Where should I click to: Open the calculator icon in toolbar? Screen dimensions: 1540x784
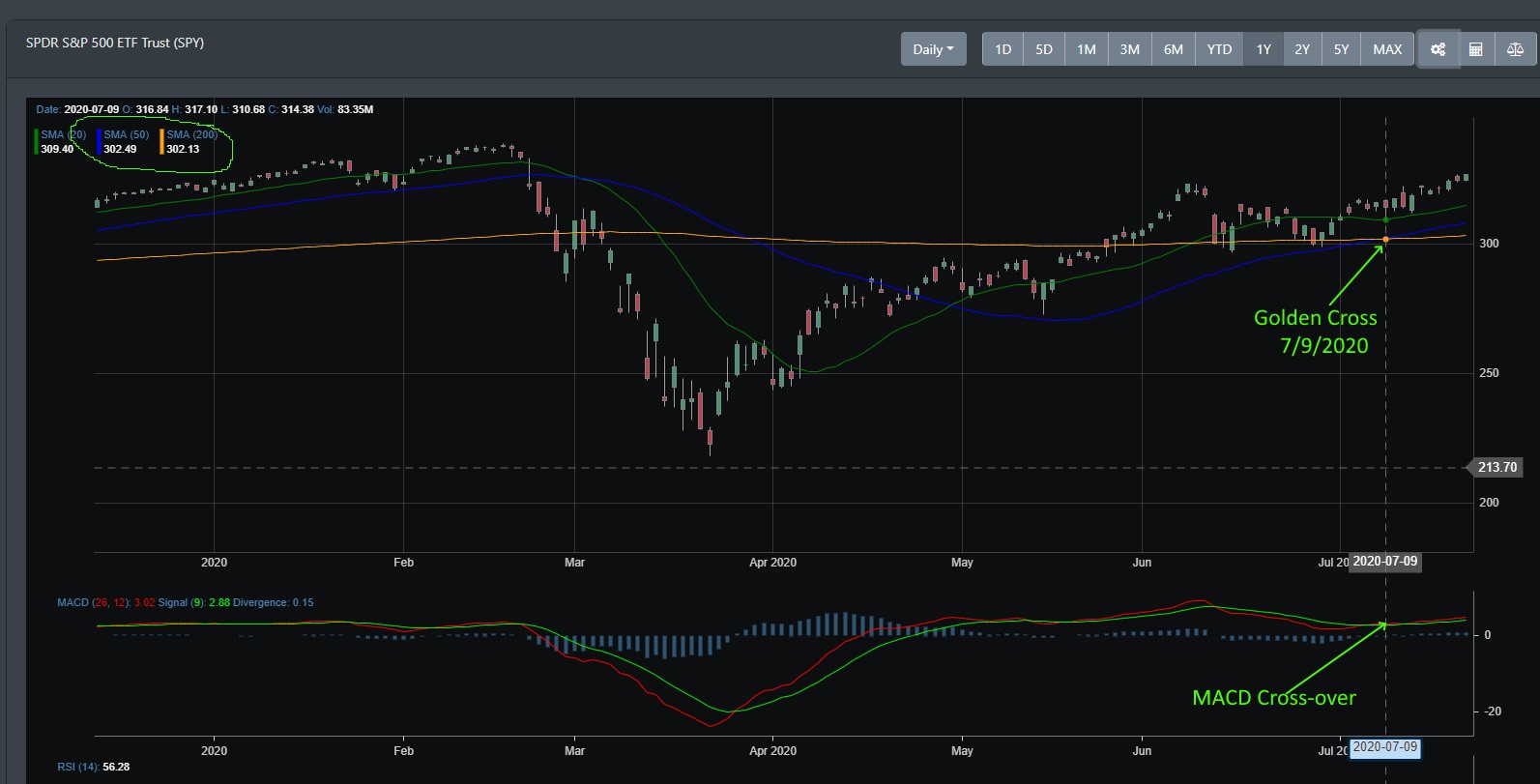(x=1476, y=49)
